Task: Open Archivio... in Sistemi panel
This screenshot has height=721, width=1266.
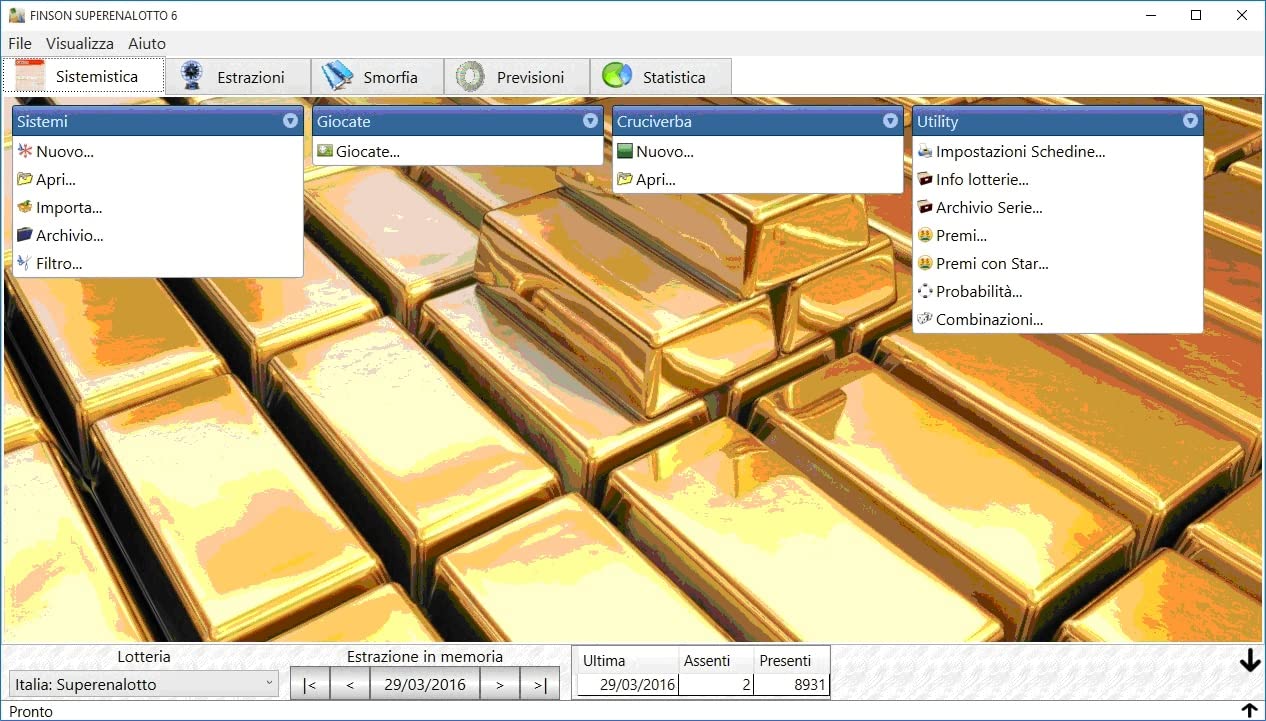Action: coord(70,236)
